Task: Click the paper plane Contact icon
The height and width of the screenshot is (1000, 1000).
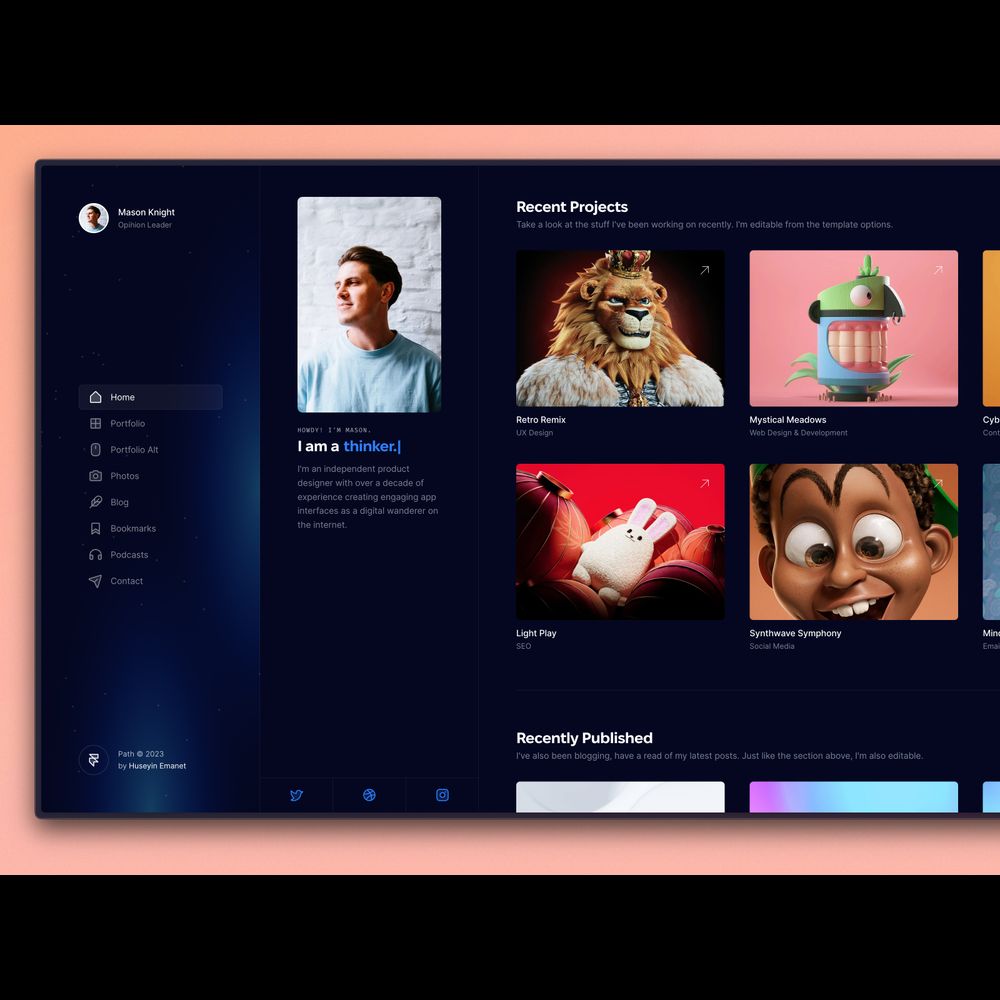Action: tap(95, 581)
